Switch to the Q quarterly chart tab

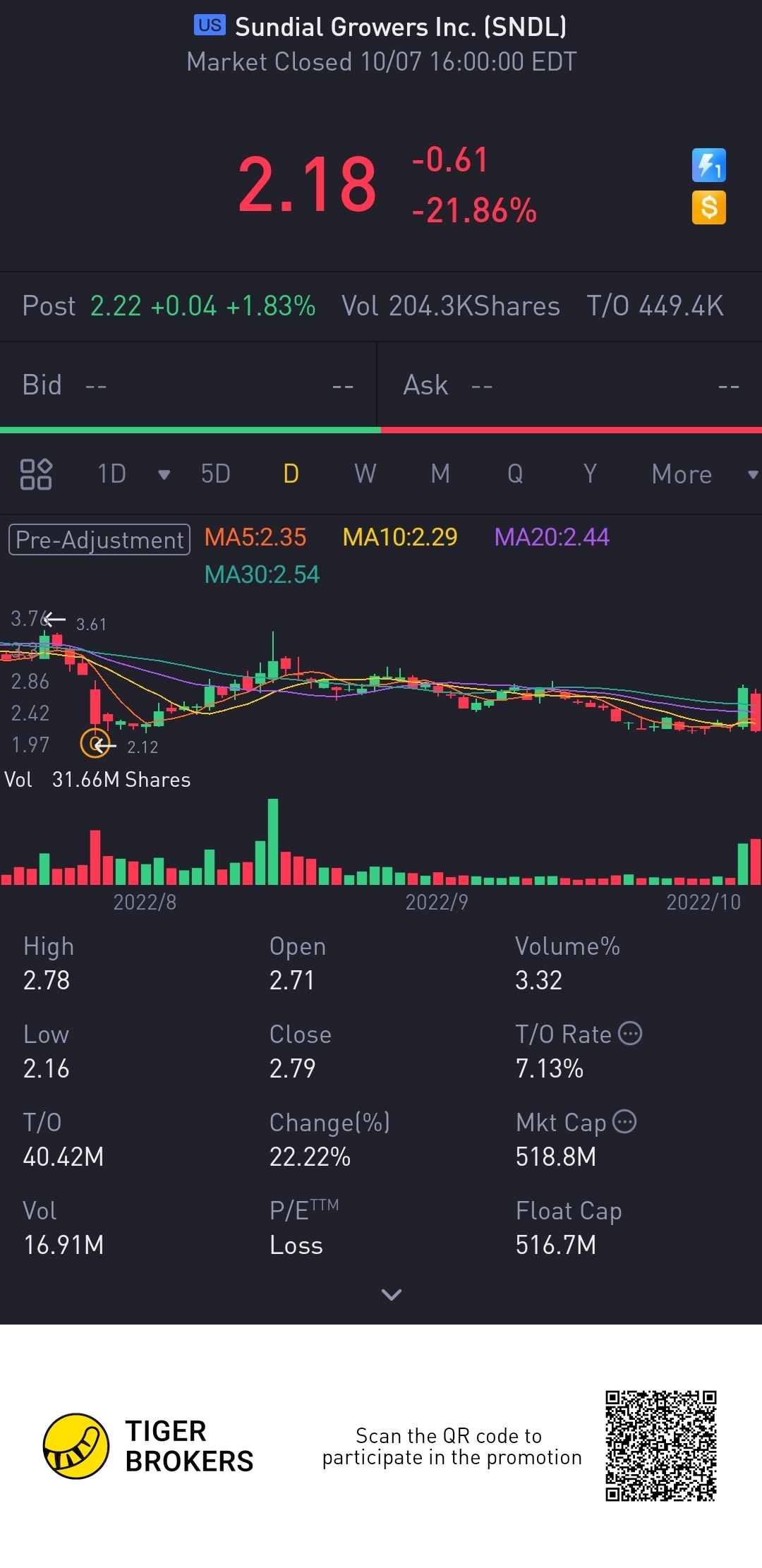[515, 474]
